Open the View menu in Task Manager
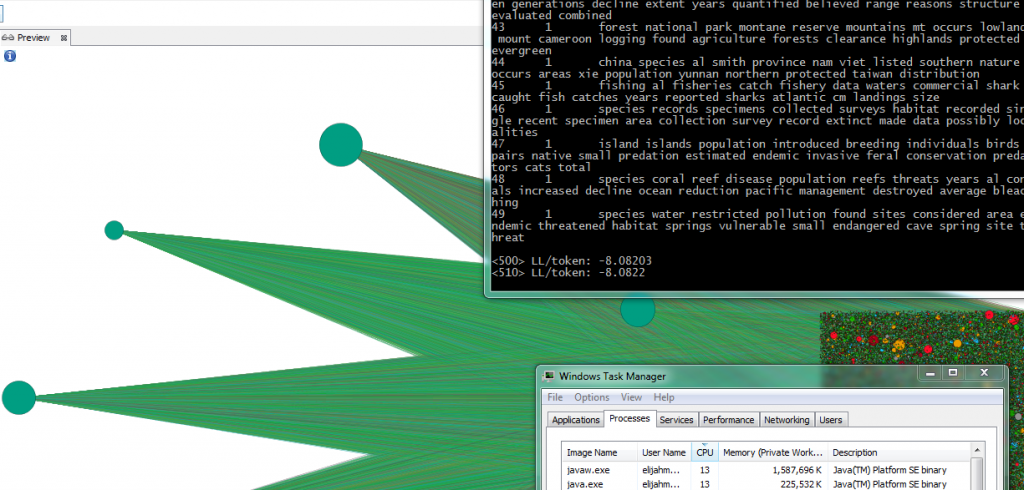The width and height of the screenshot is (1024, 490). click(x=631, y=397)
